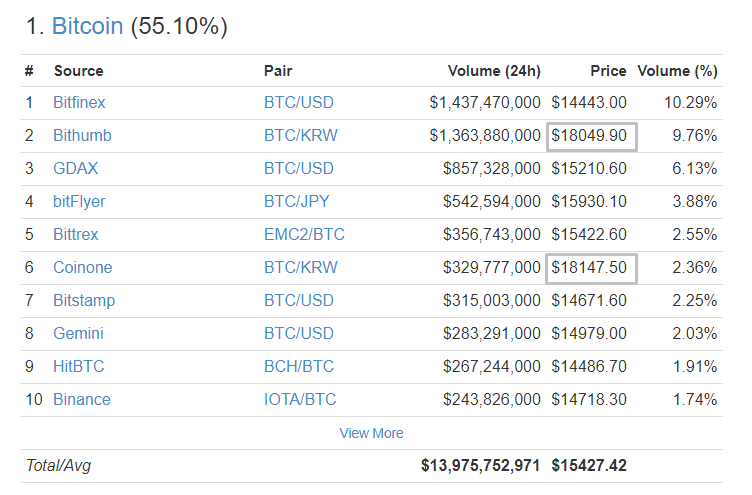Click the Bitstamp source link
This screenshot has width=752, height=495.
(84, 300)
